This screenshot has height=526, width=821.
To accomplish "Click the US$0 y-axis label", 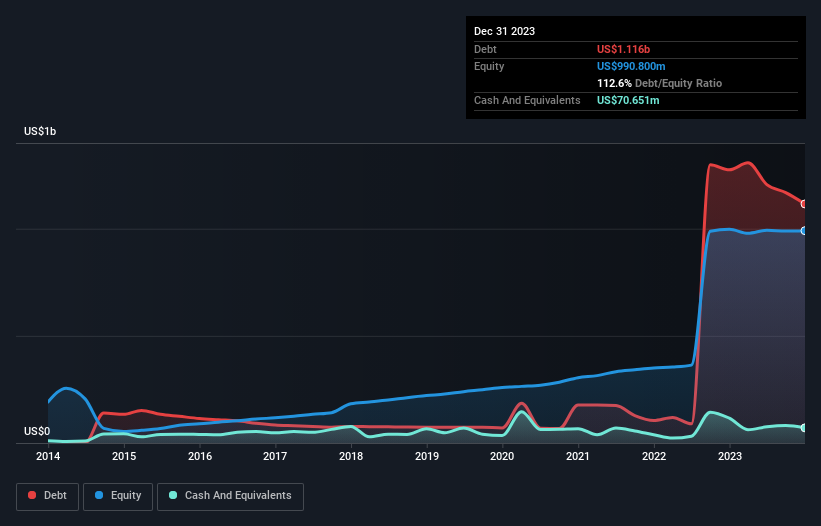I will pyautogui.click(x=37, y=431).
